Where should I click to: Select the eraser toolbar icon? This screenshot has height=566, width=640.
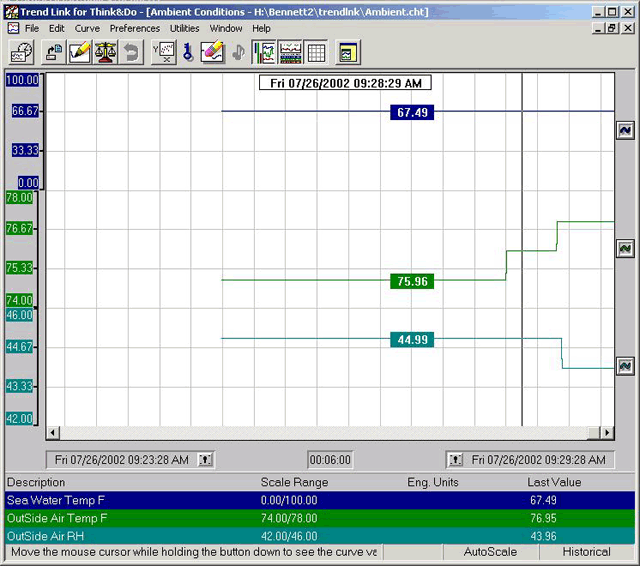pos(213,52)
